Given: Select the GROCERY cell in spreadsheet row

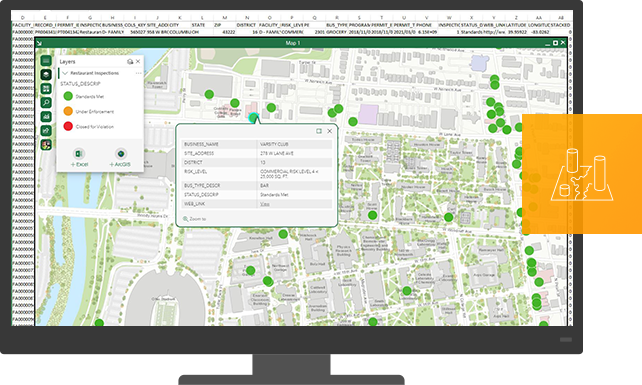Looking at the screenshot, I should [337, 32].
